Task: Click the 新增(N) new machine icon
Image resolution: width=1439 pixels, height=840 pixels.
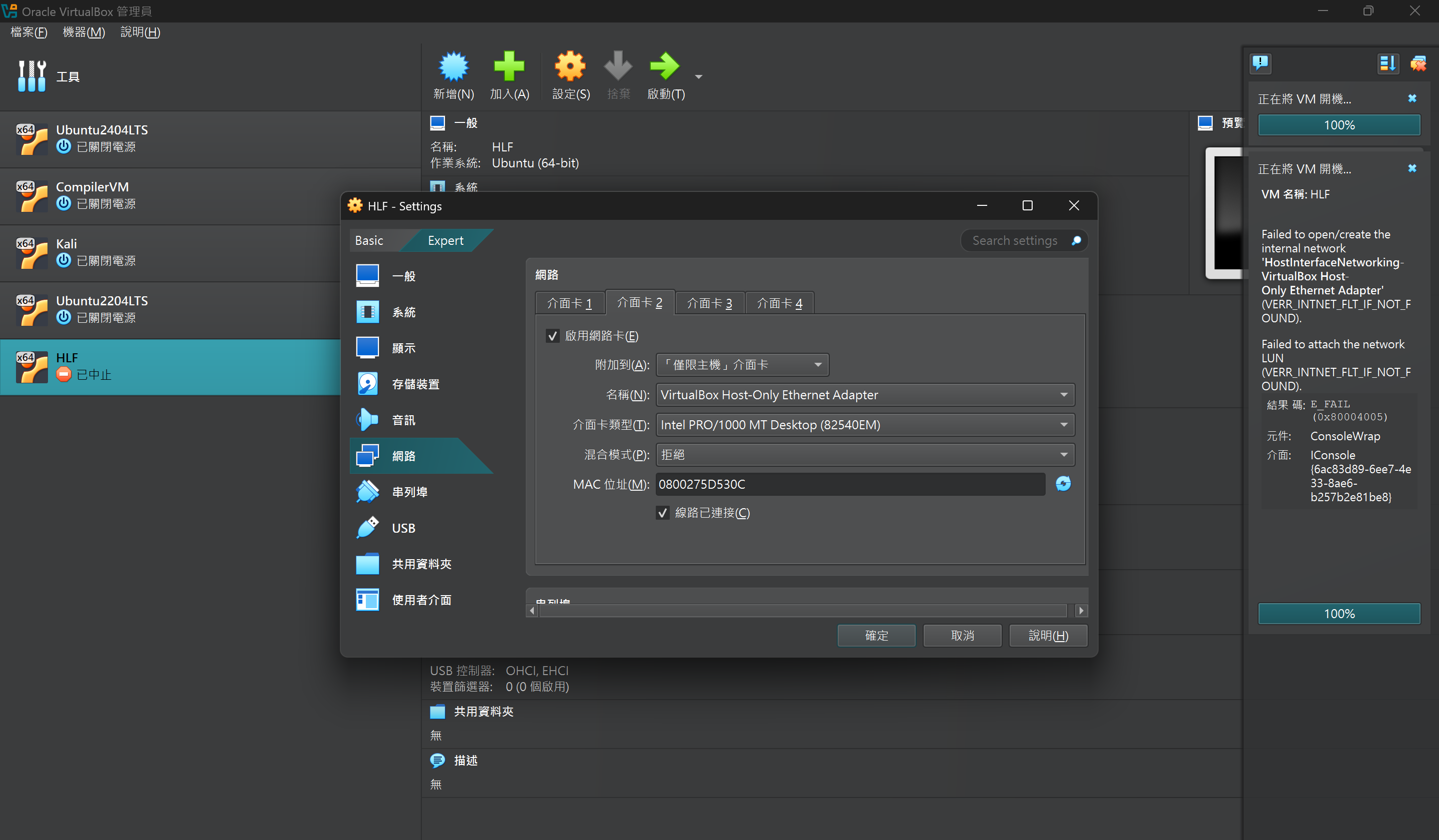Action: point(453,66)
